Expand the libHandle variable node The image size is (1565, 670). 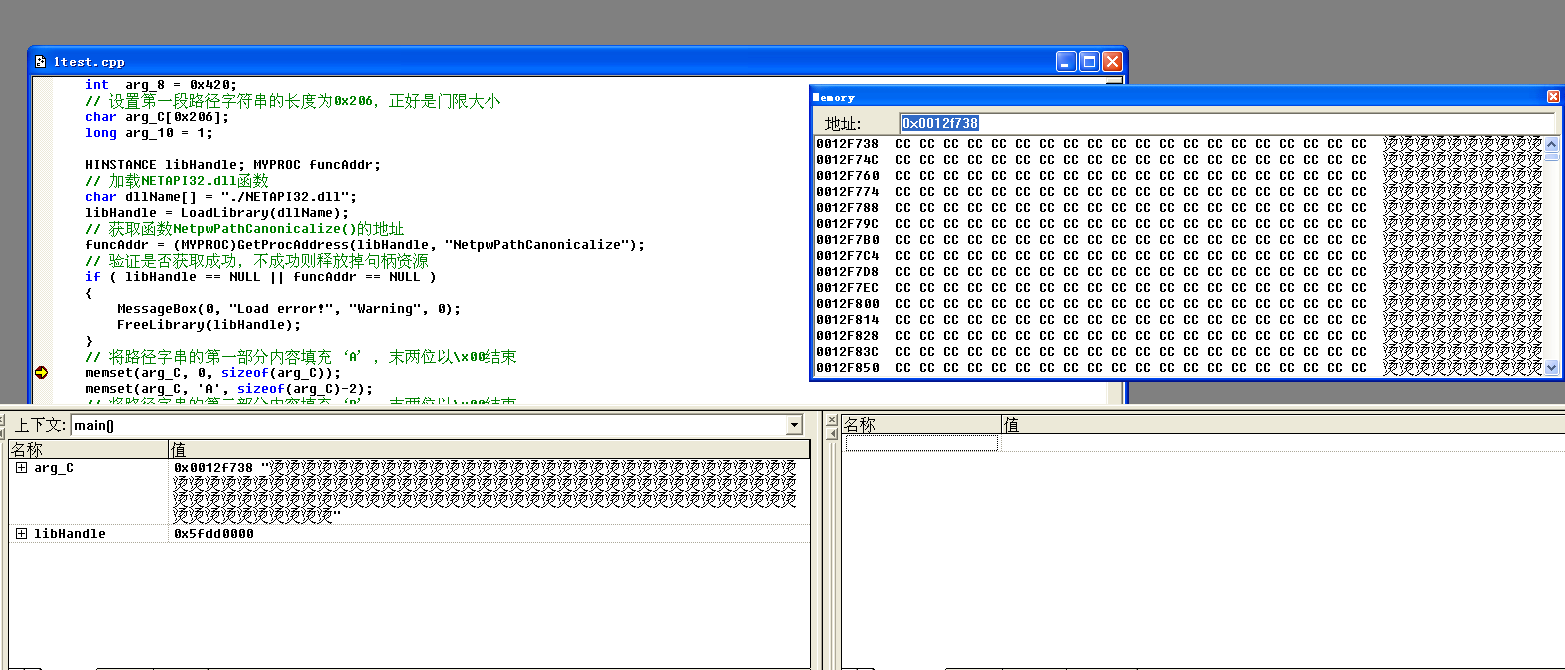[21, 534]
